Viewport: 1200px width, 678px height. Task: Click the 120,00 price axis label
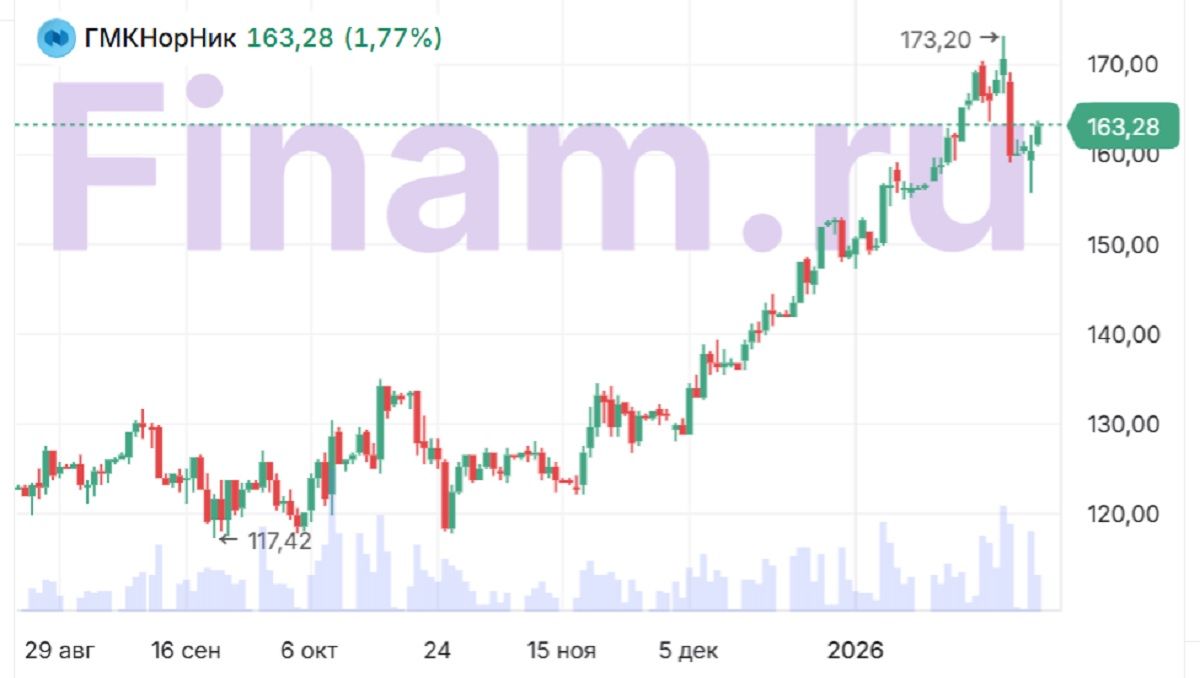pos(1125,514)
